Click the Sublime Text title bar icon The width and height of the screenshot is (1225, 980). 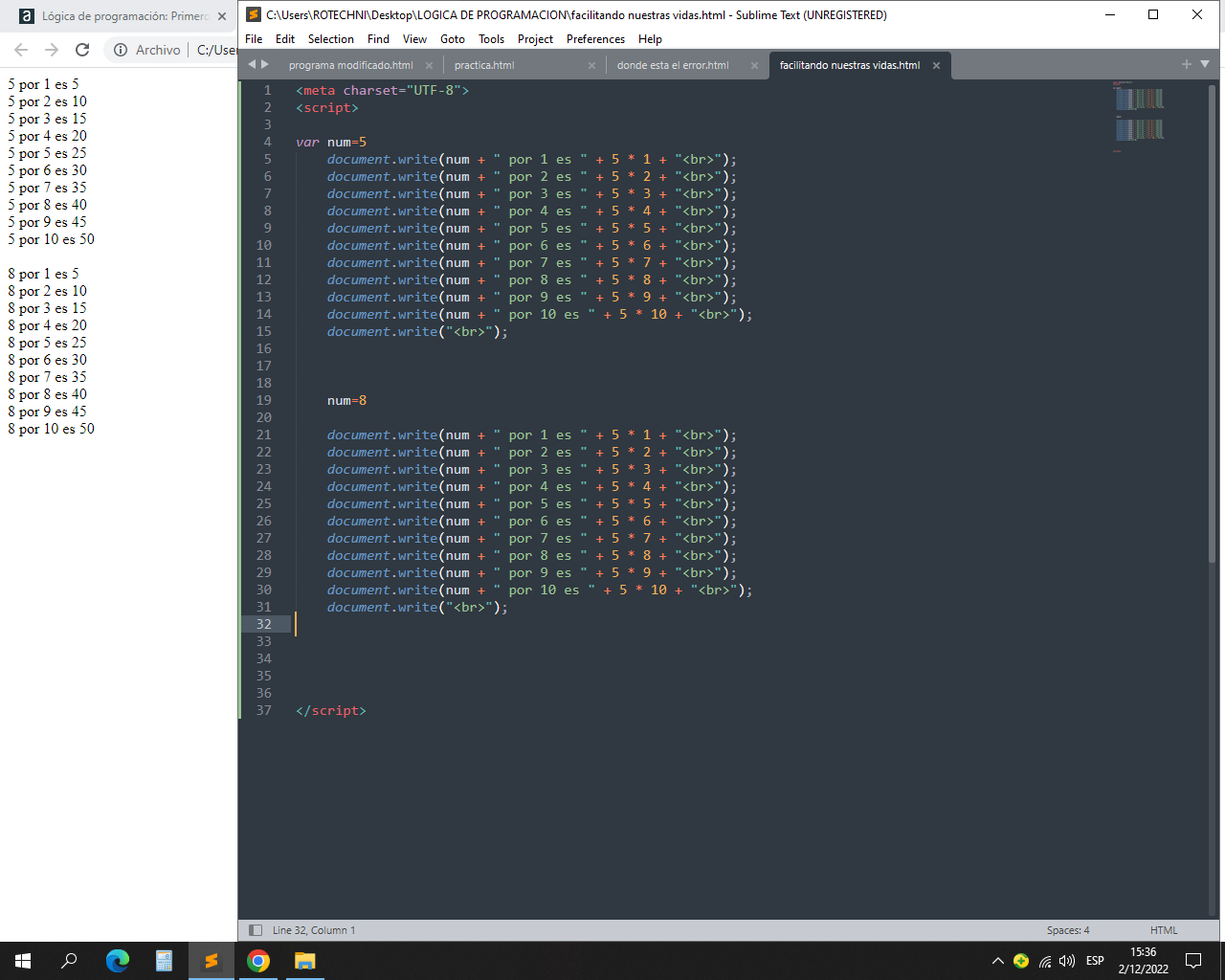point(254,14)
